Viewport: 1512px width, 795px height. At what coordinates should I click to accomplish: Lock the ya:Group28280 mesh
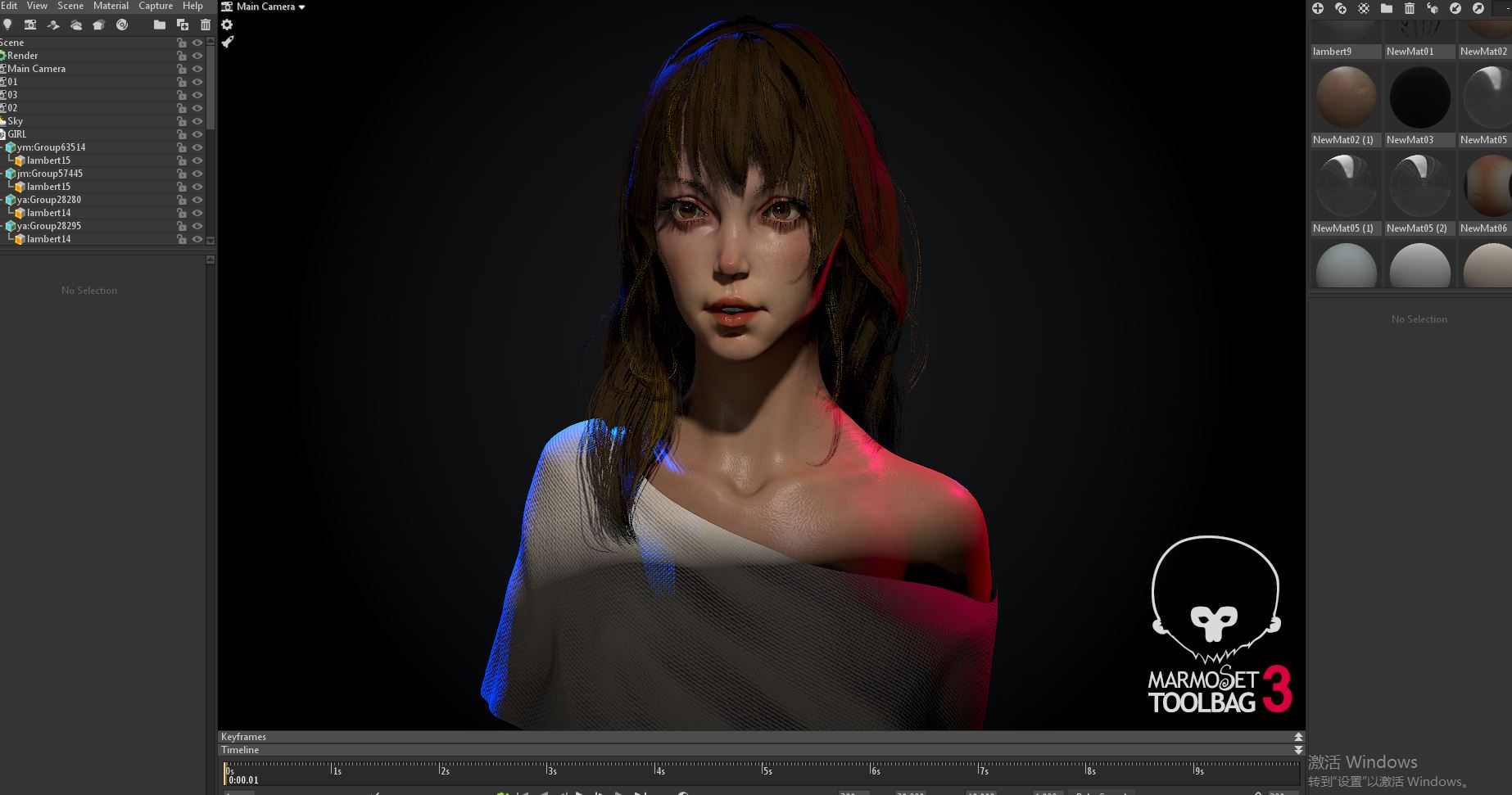tap(182, 200)
